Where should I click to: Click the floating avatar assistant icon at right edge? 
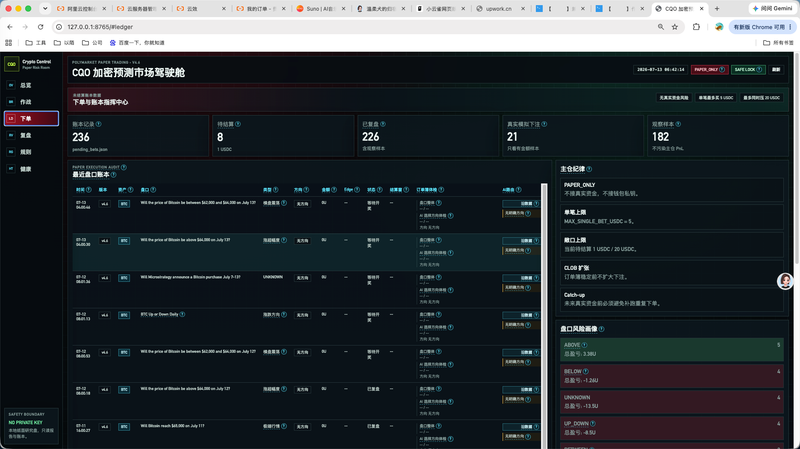pyautogui.click(x=785, y=281)
